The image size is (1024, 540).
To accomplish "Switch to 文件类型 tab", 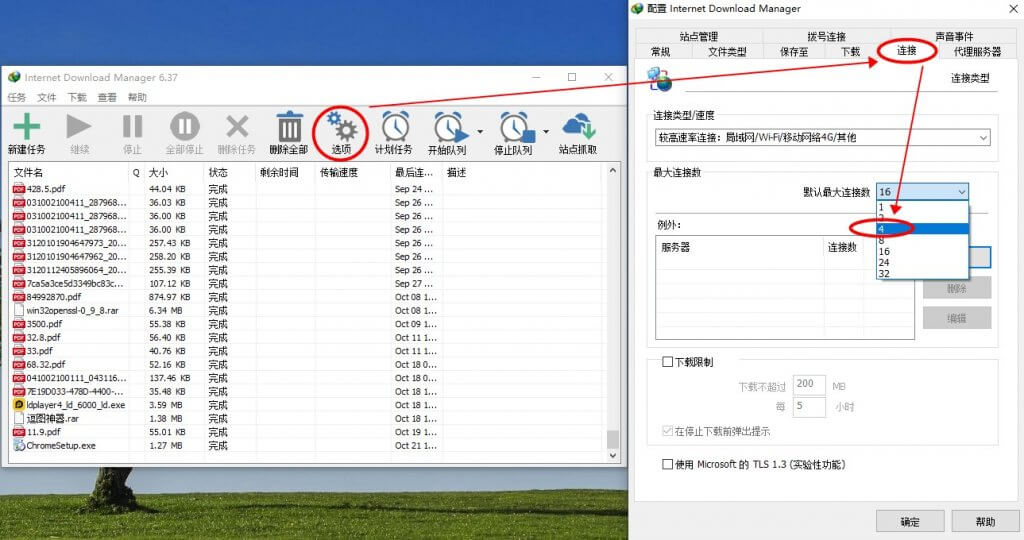I will pos(727,52).
